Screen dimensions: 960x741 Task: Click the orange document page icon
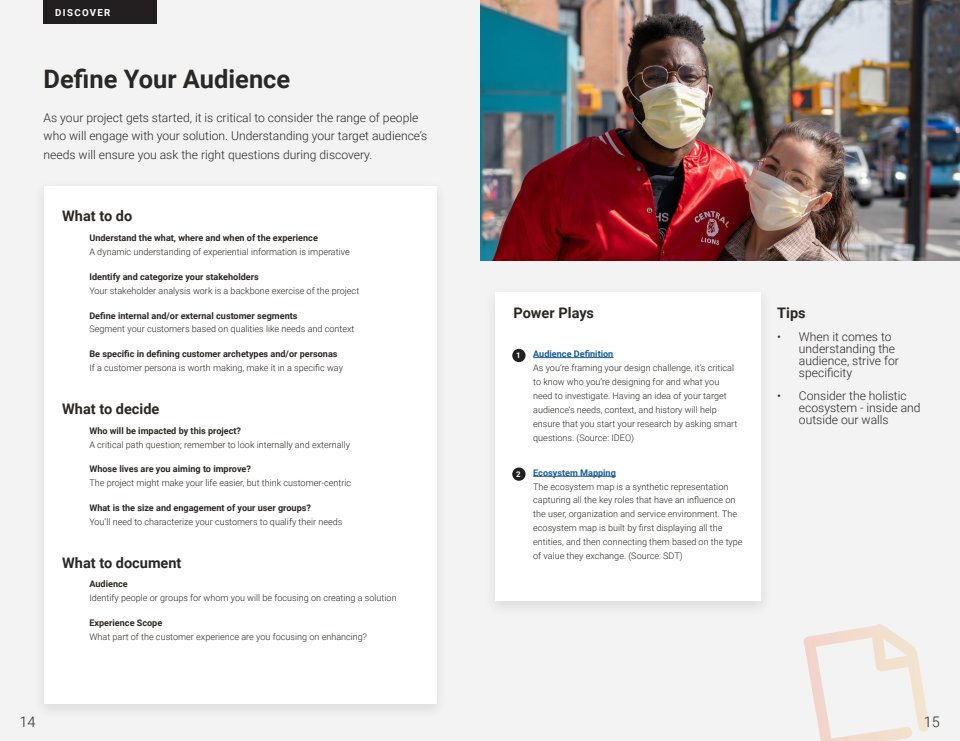865,680
